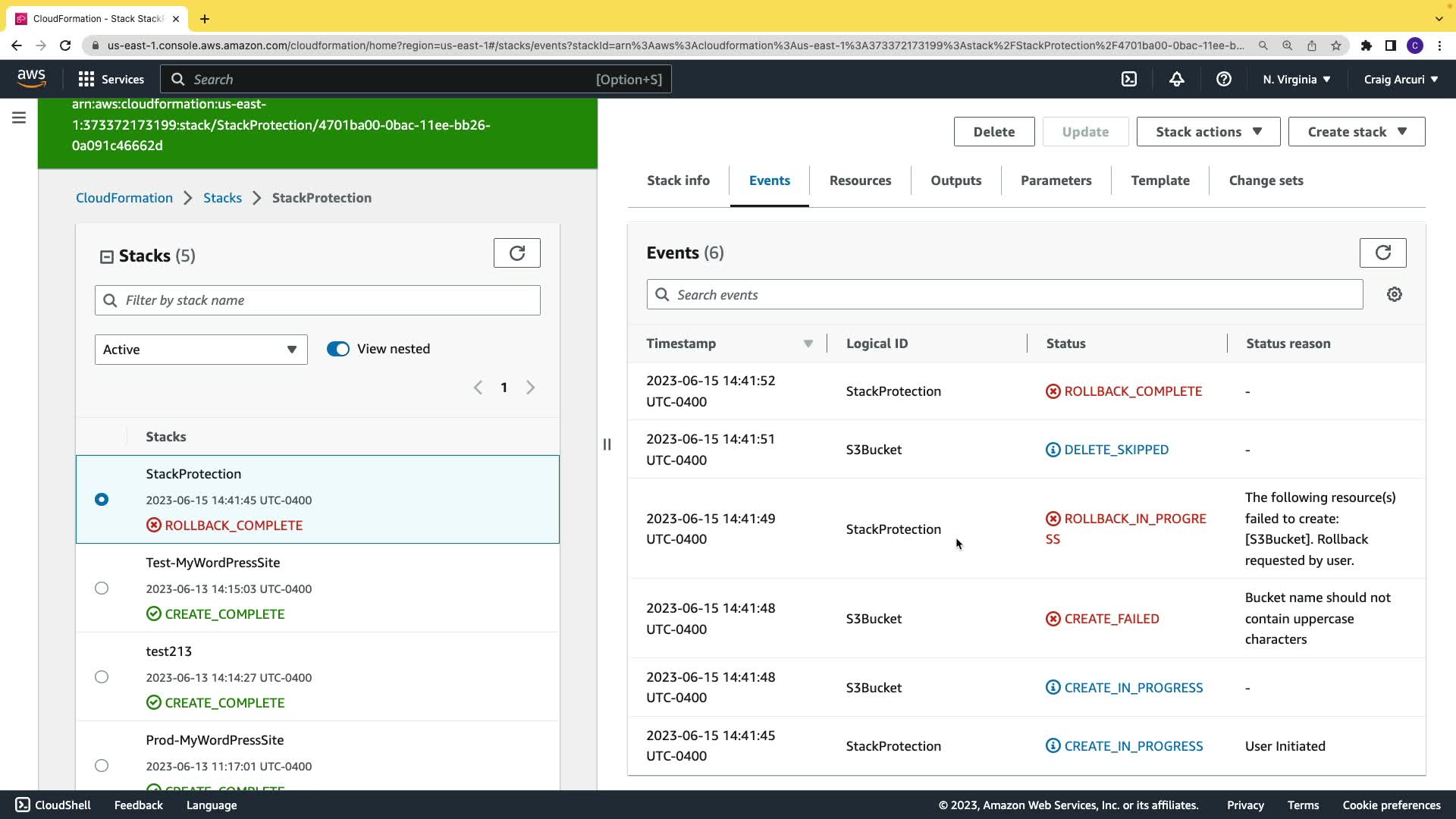Click the Search events input field
The height and width of the screenshot is (819, 1456).
(x=1004, y=295)
